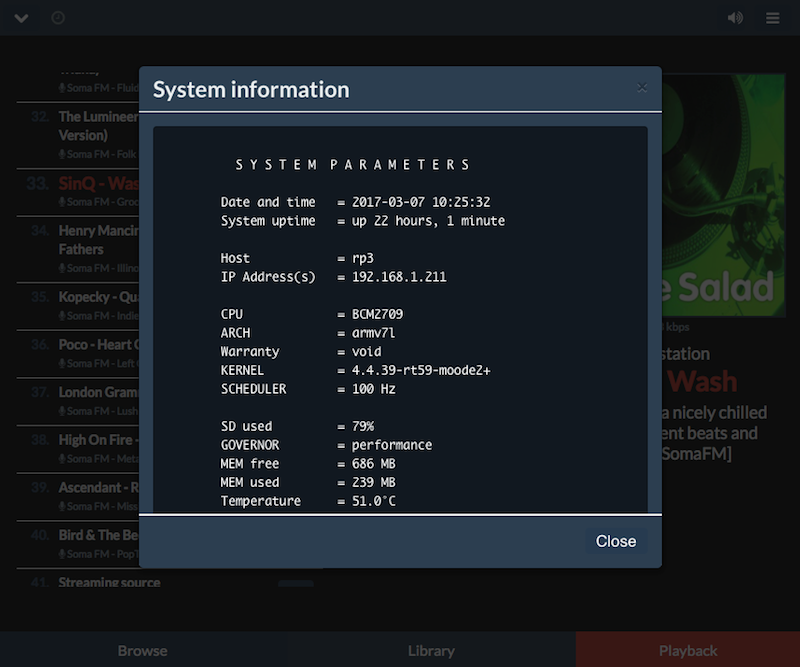Click the Temperature value 51.0°C

[x=373, y=501]
